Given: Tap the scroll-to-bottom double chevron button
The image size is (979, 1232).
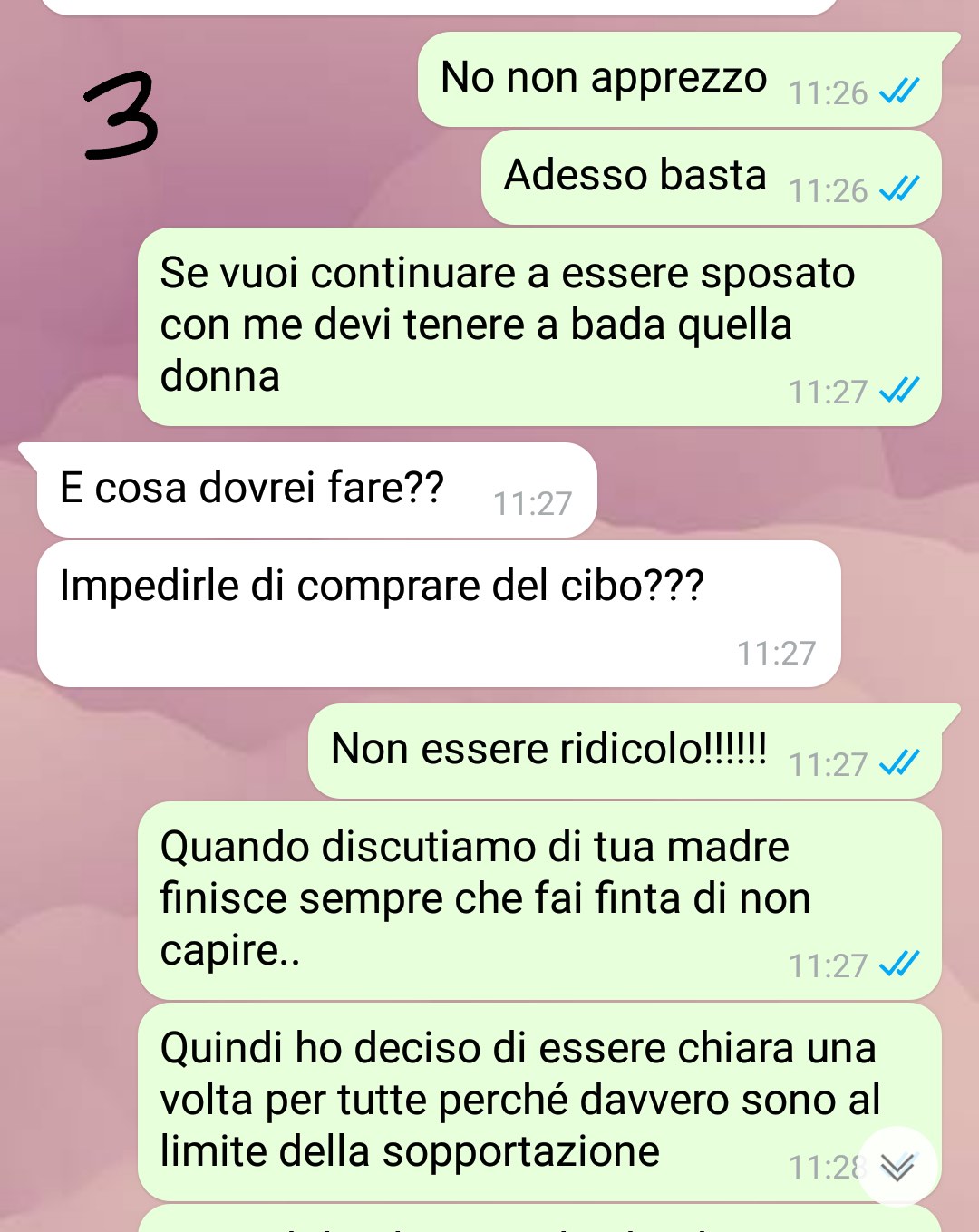Looking at the screenshot, I should [897, 1167].
